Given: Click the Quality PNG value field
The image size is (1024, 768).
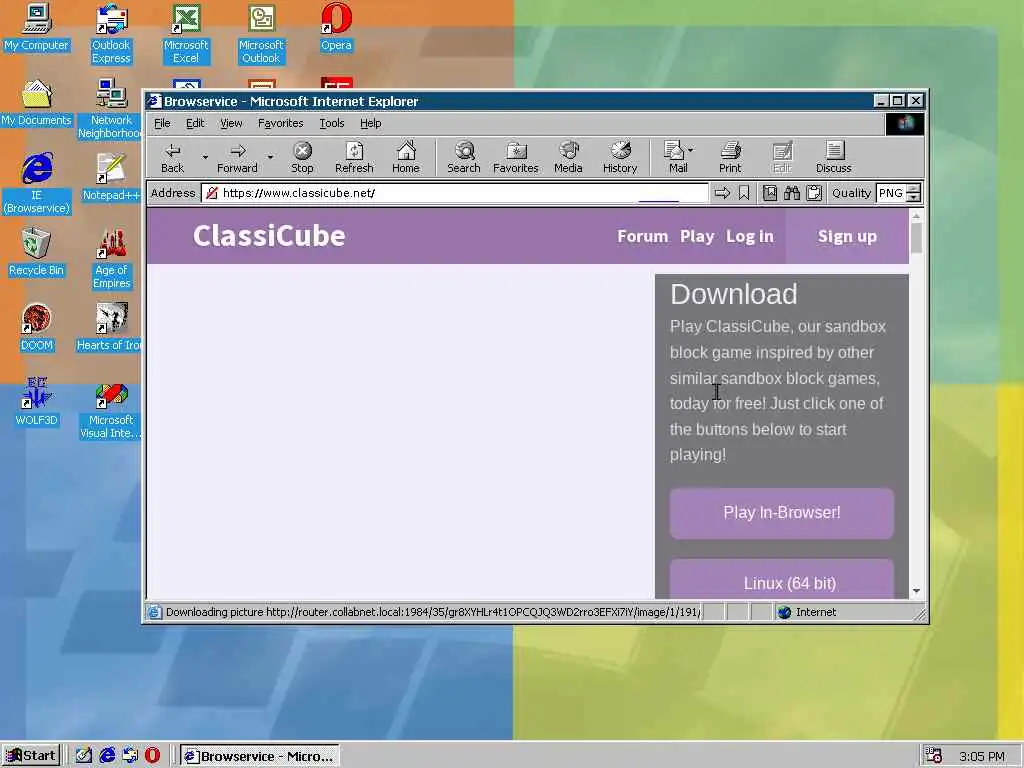Looking at the screenshot, I should [891, 193].
